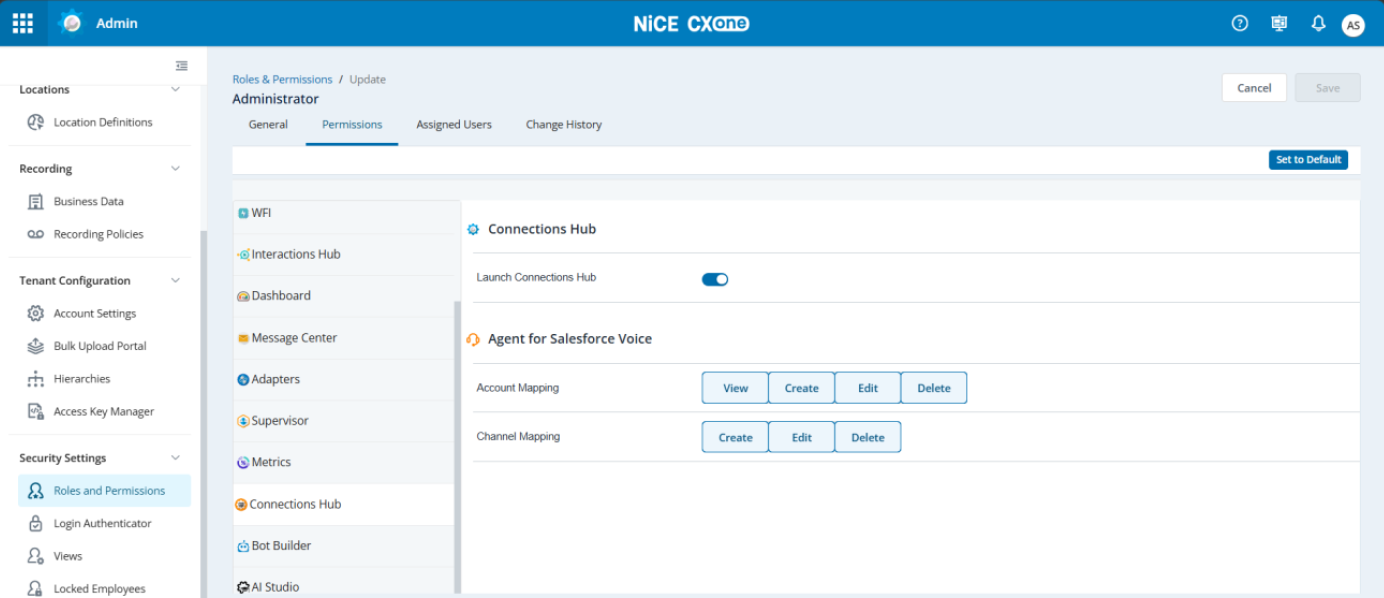Collapse the Recording section chevron
This screenshot has height=598, width=1384.
coord(176,168)
